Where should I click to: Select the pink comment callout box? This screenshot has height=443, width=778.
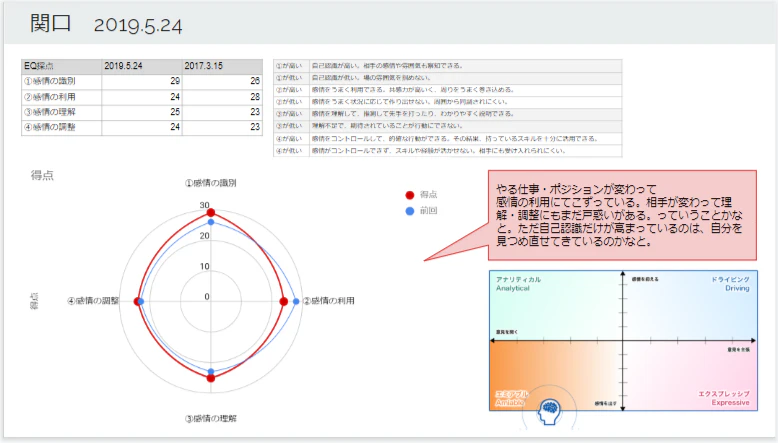(x=622, y=215)
